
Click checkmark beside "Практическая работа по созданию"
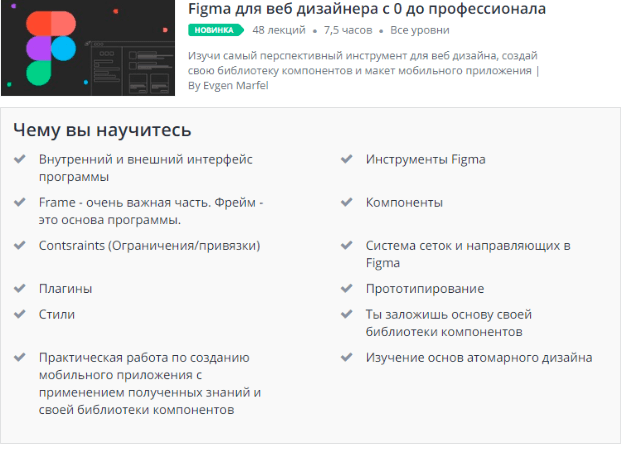click(20, 357)
